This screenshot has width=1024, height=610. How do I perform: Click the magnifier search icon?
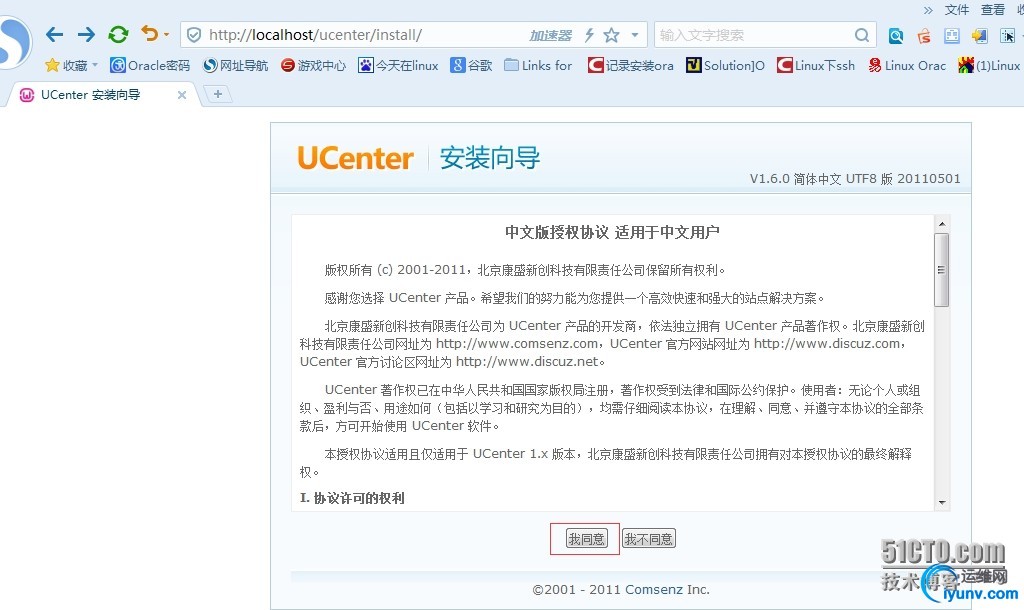click(x=862, y=35)
